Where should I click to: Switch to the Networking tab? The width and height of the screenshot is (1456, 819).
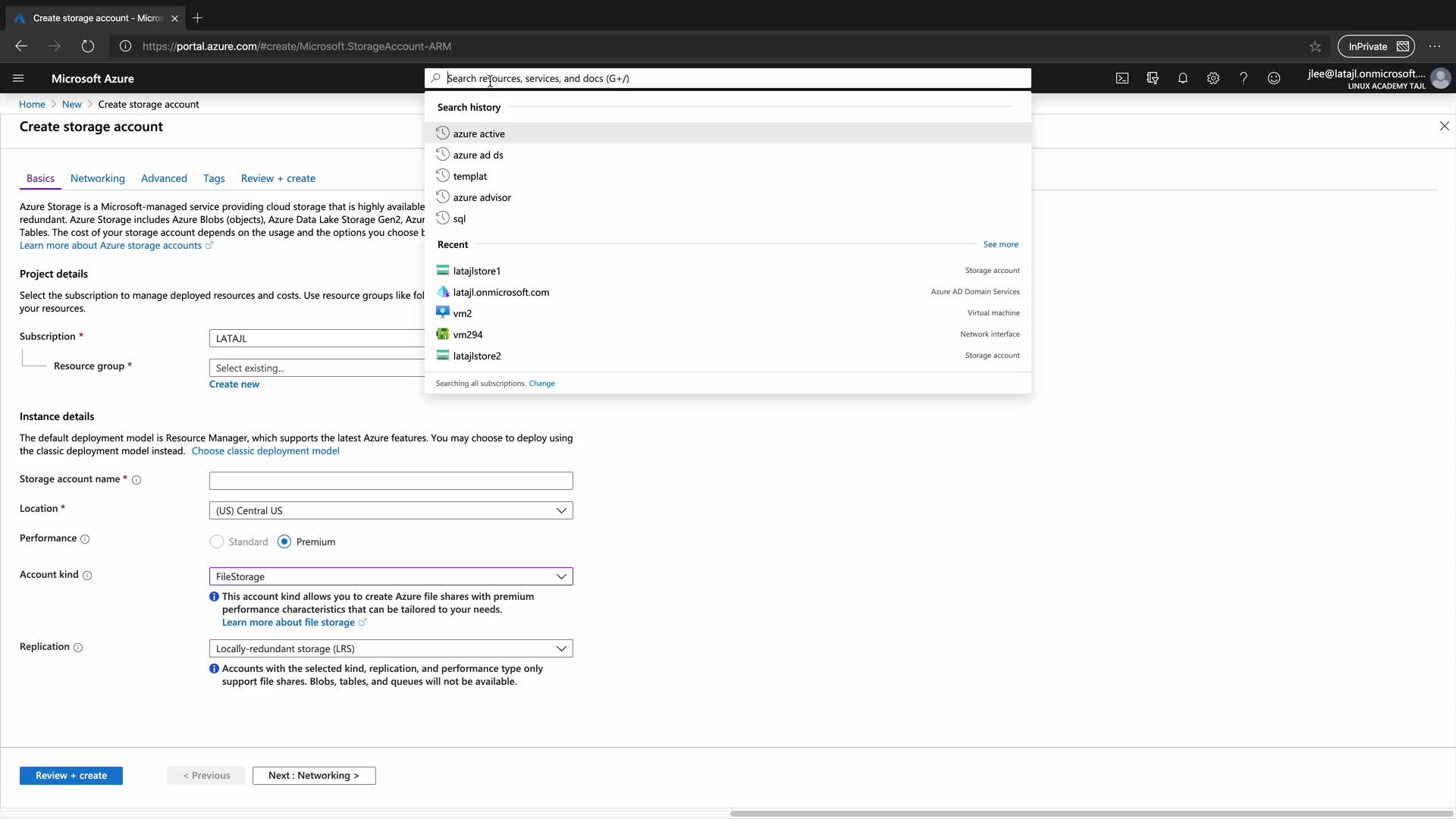97,178
